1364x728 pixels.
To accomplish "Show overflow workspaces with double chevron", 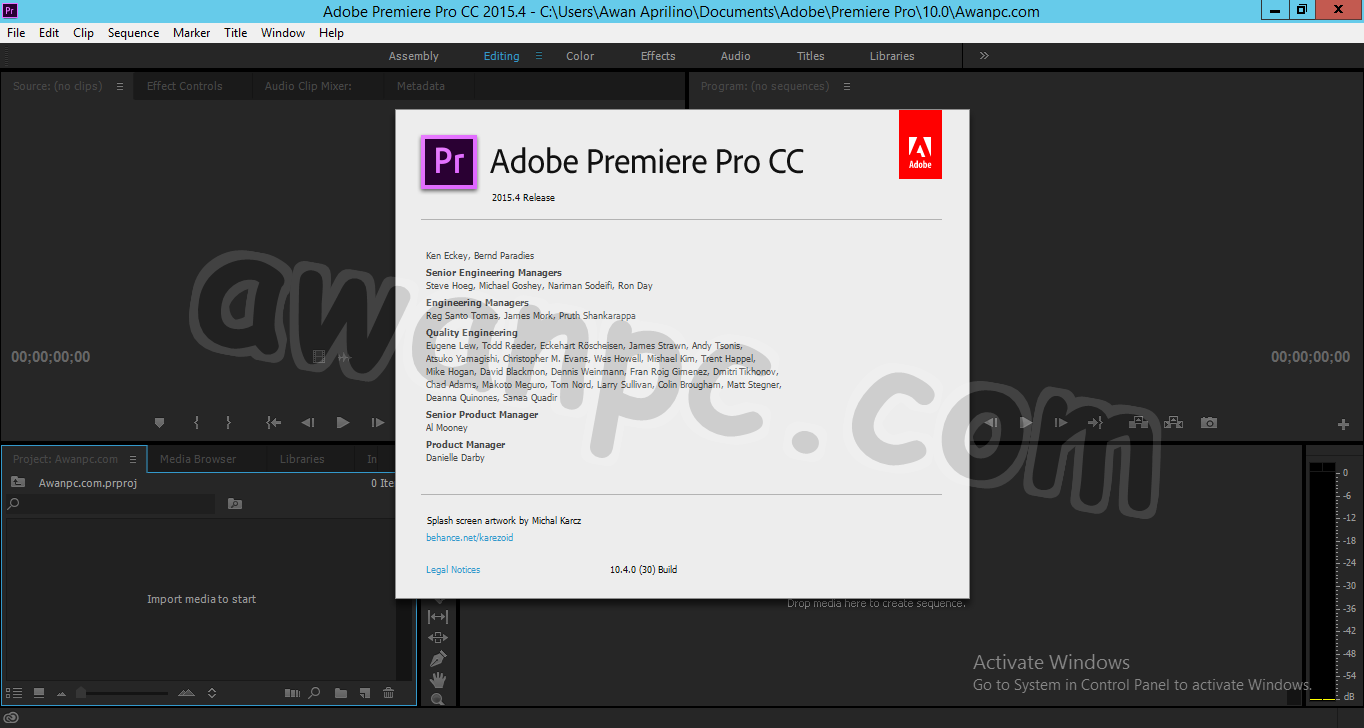I will 984,56.
